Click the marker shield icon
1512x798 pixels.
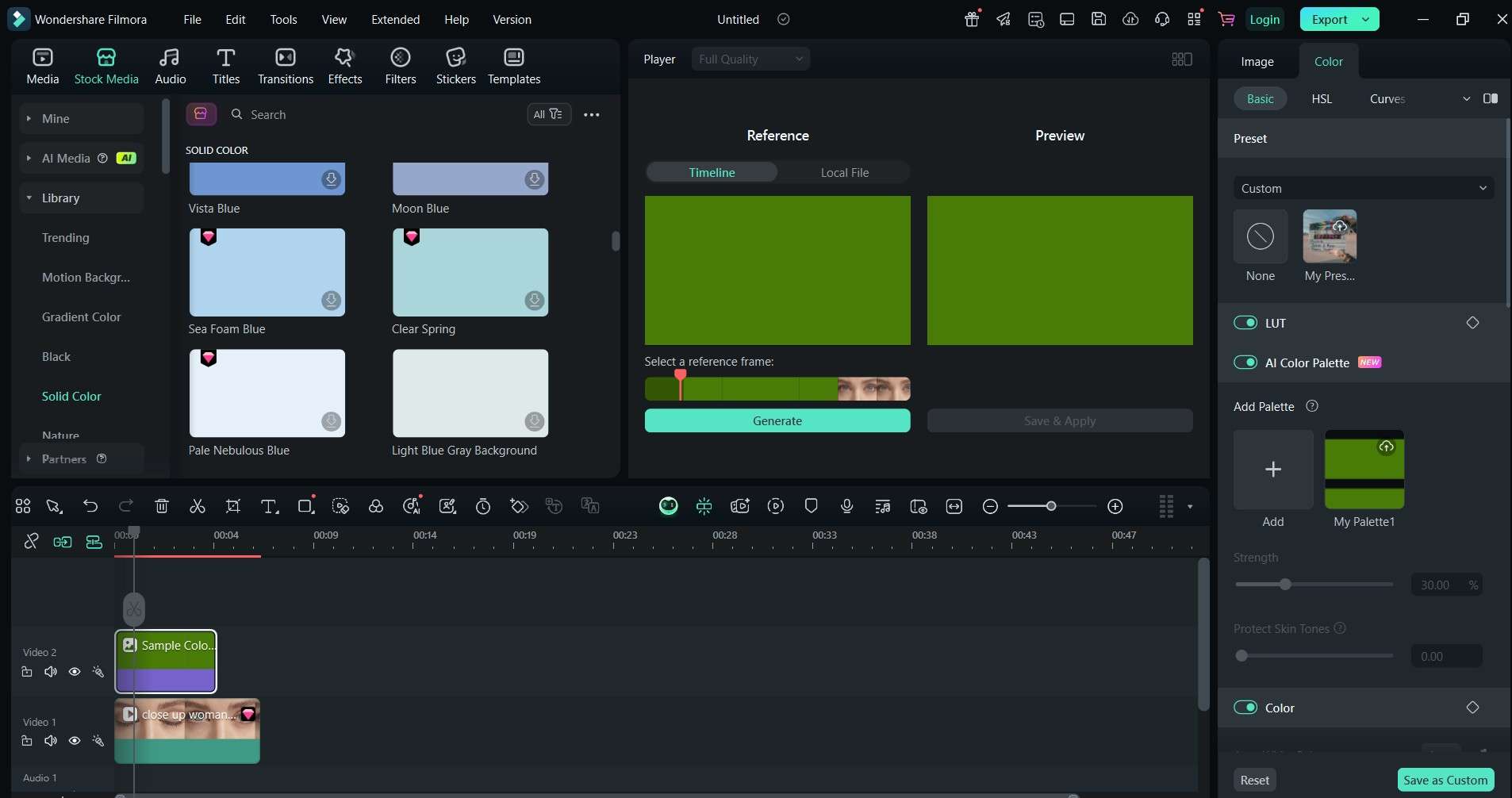coord(812,506)
